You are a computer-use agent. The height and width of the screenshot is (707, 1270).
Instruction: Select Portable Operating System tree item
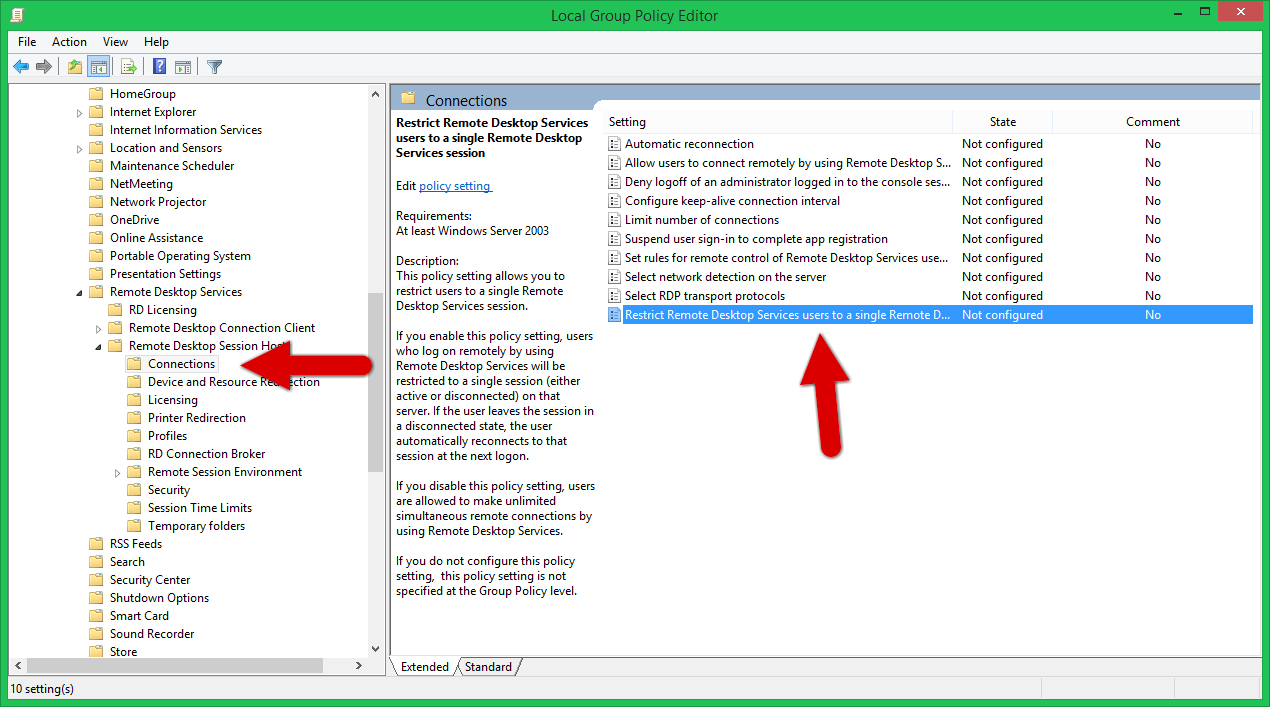(x=180, y=256)
